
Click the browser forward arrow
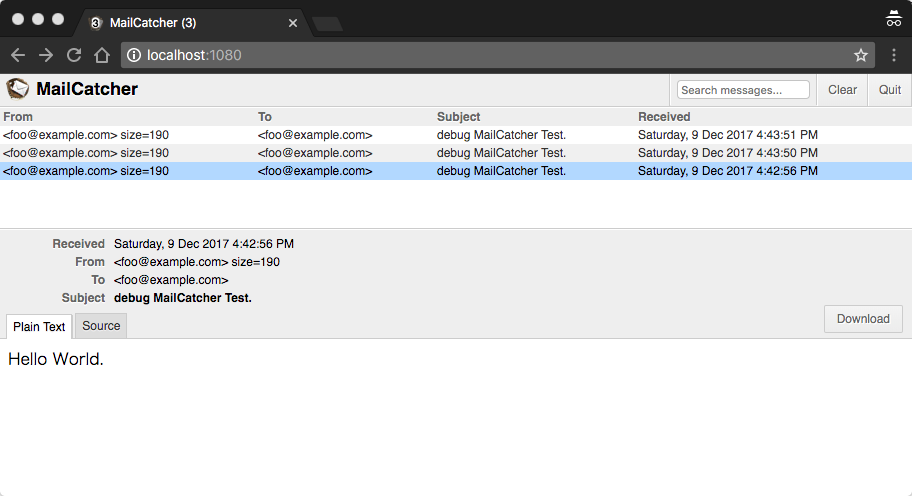(46, 55)
